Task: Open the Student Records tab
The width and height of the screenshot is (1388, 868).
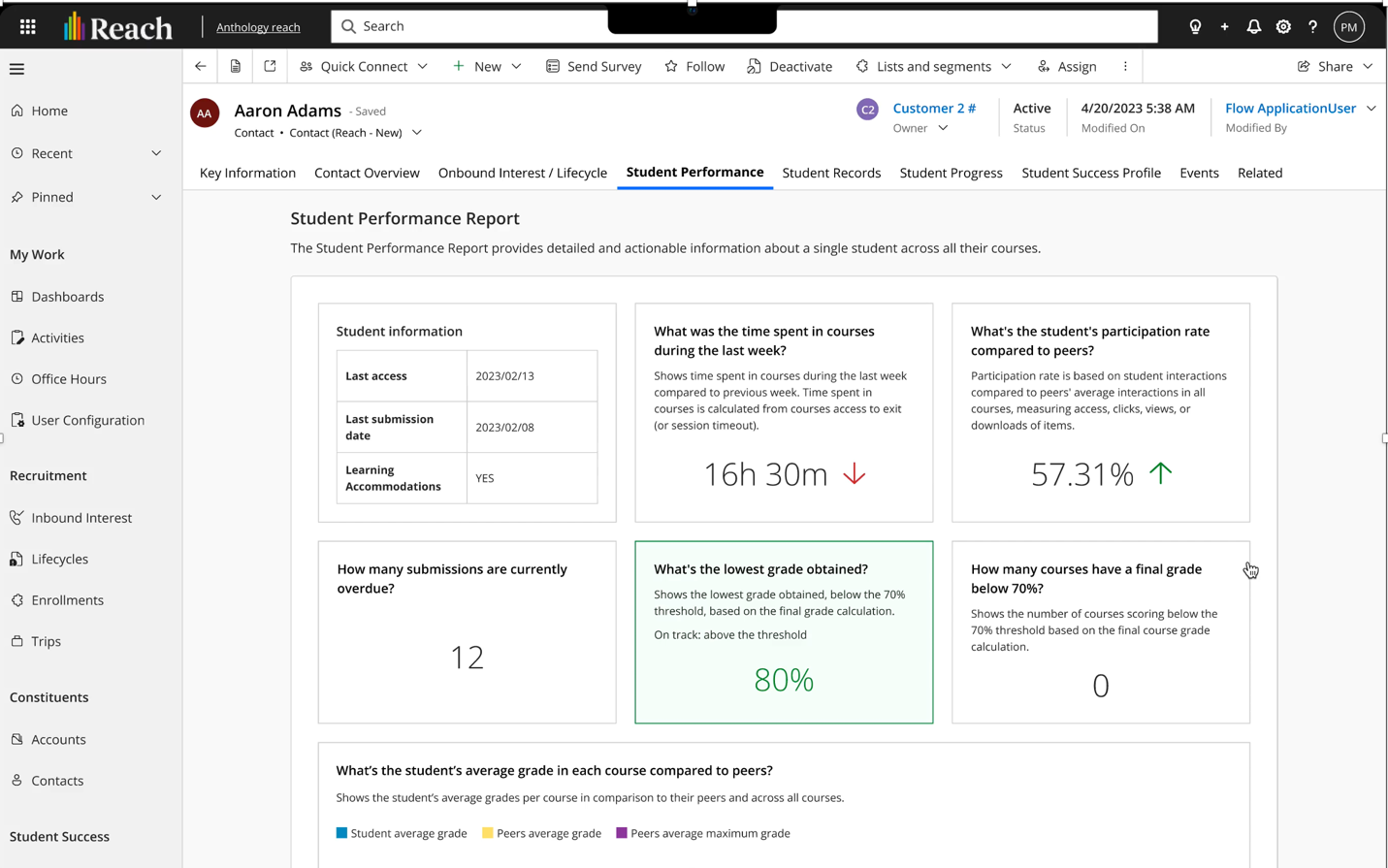Action: point(831,173)
